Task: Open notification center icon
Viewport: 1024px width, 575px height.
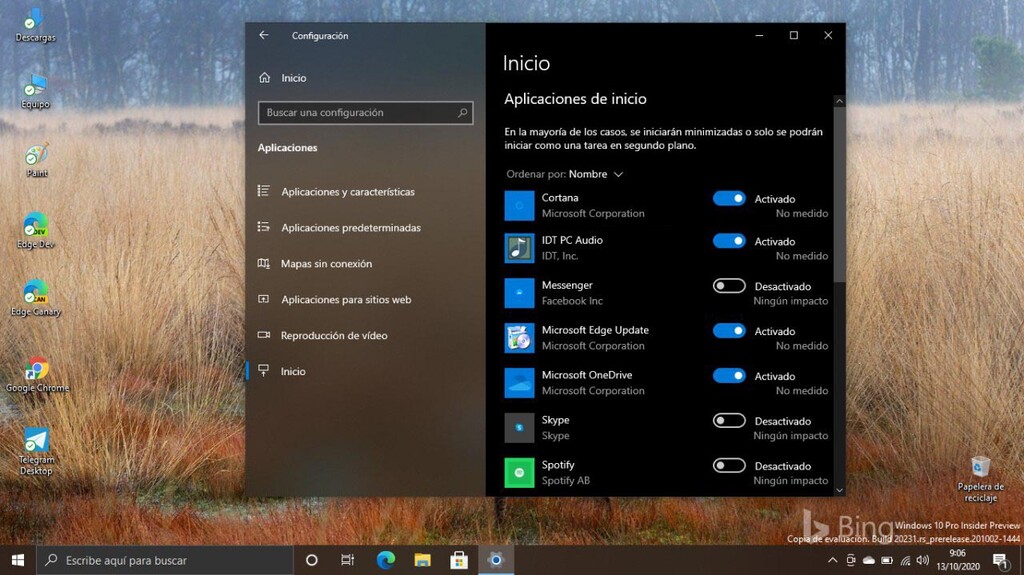Action: (x=1000, y=560)
